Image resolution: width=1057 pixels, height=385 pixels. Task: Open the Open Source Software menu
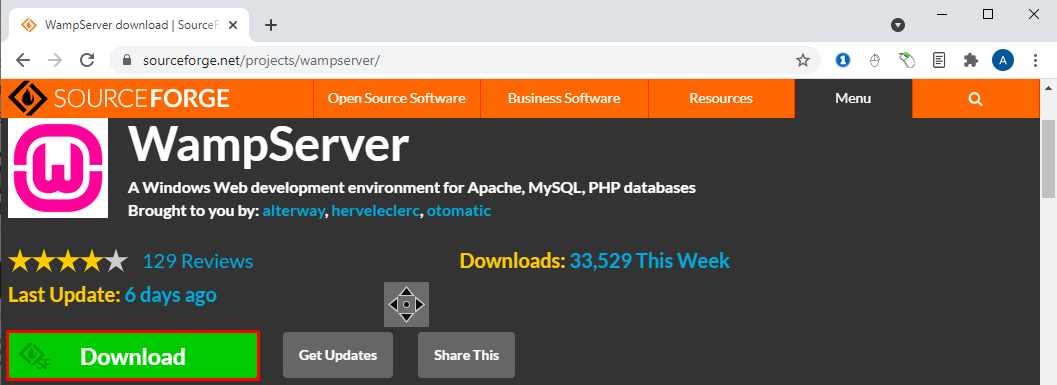[396, 98]
